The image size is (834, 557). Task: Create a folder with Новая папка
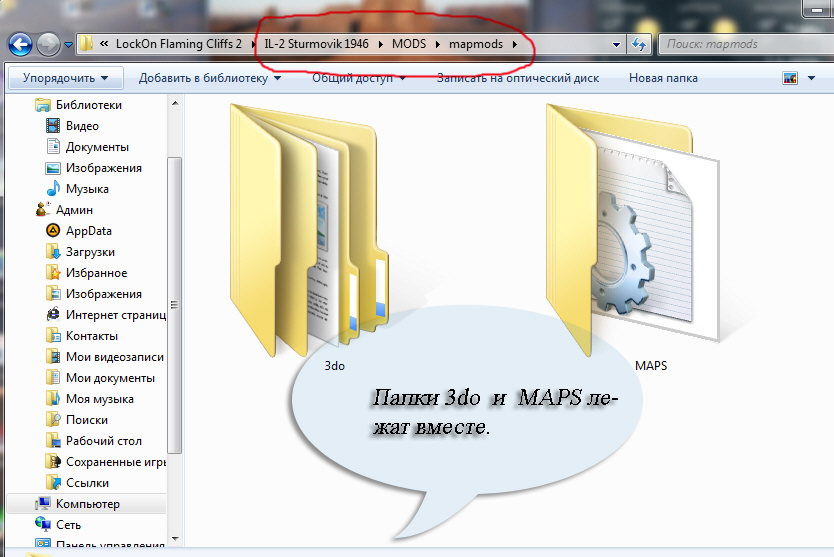pos(663,78)
